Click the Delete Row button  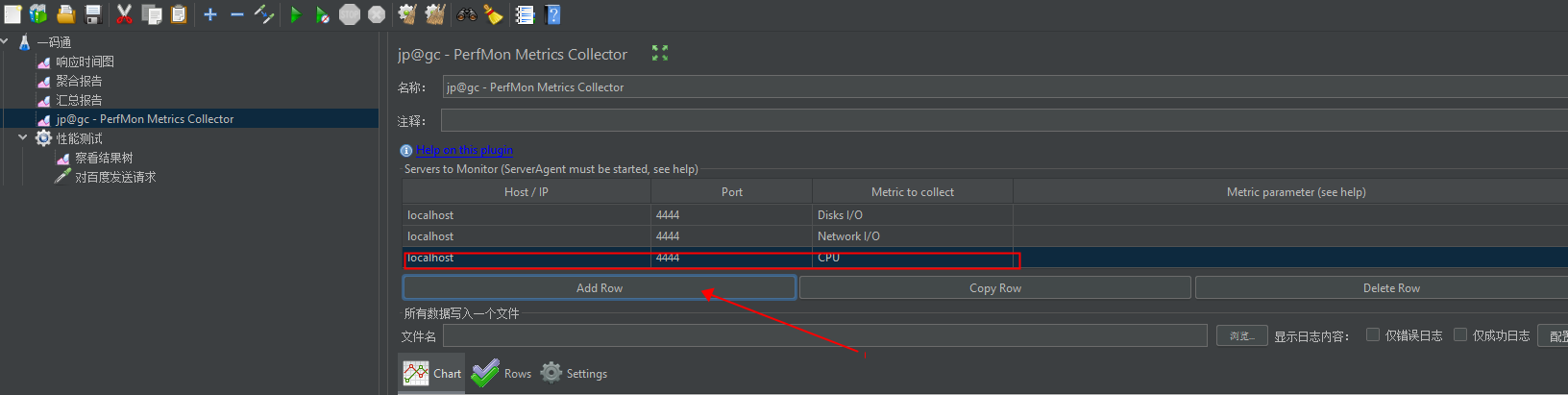click(1390, 287)
